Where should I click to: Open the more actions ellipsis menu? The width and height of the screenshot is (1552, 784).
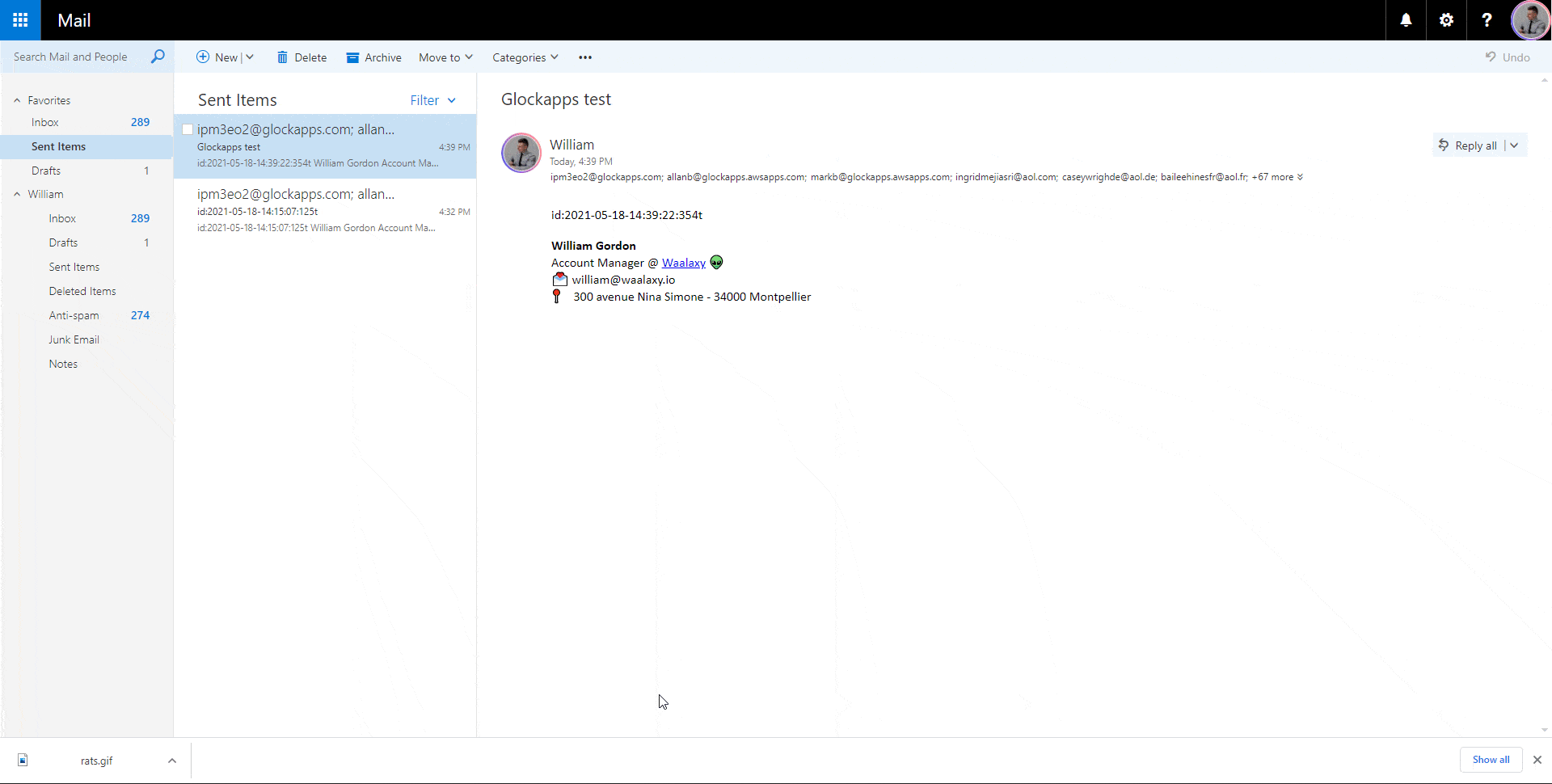[585, 57]
